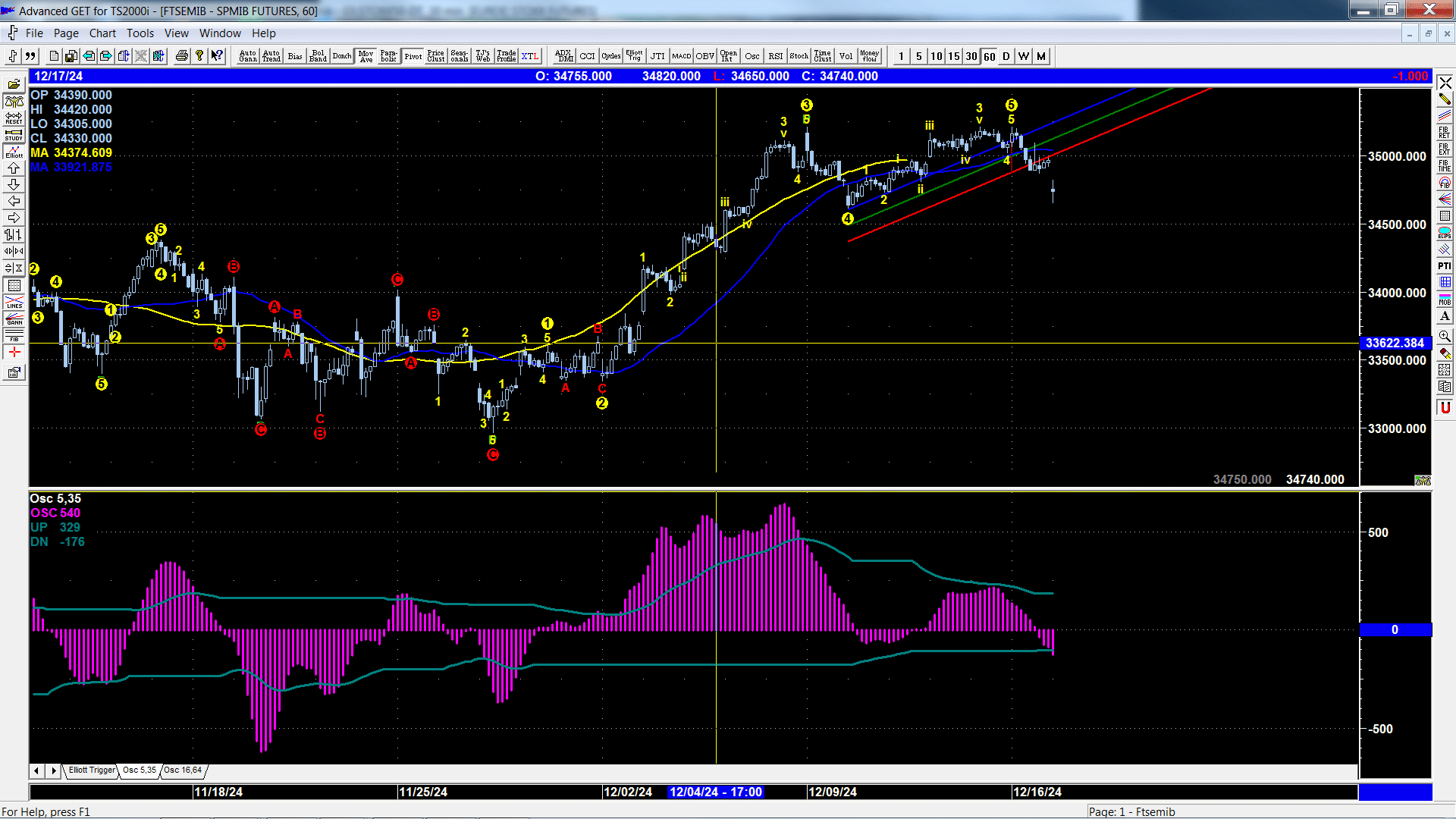Click the Money flow indicator button

click(x=869, y=56)
